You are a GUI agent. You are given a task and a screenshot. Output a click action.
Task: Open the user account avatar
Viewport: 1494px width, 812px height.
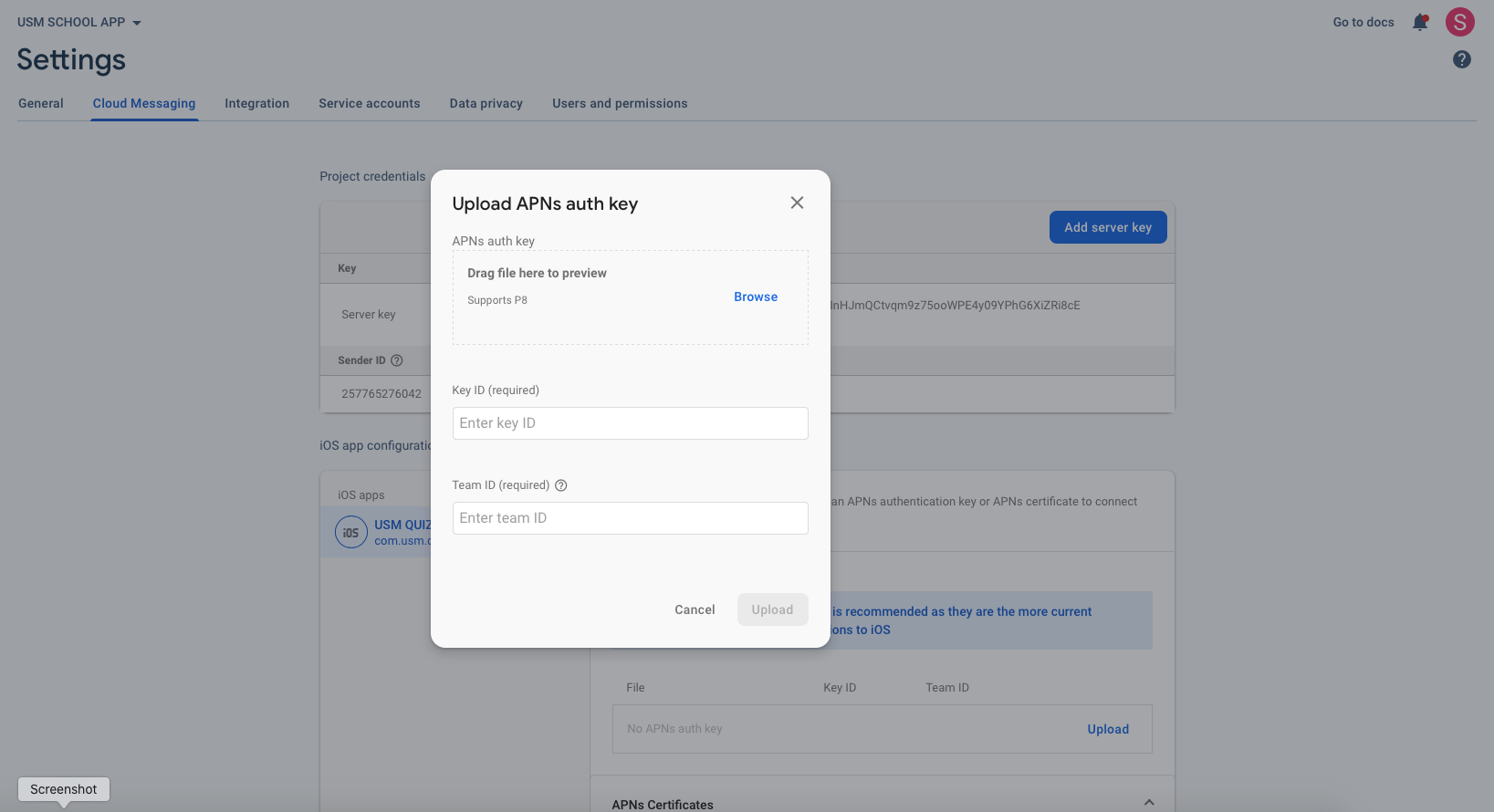tap(1459, 22)
